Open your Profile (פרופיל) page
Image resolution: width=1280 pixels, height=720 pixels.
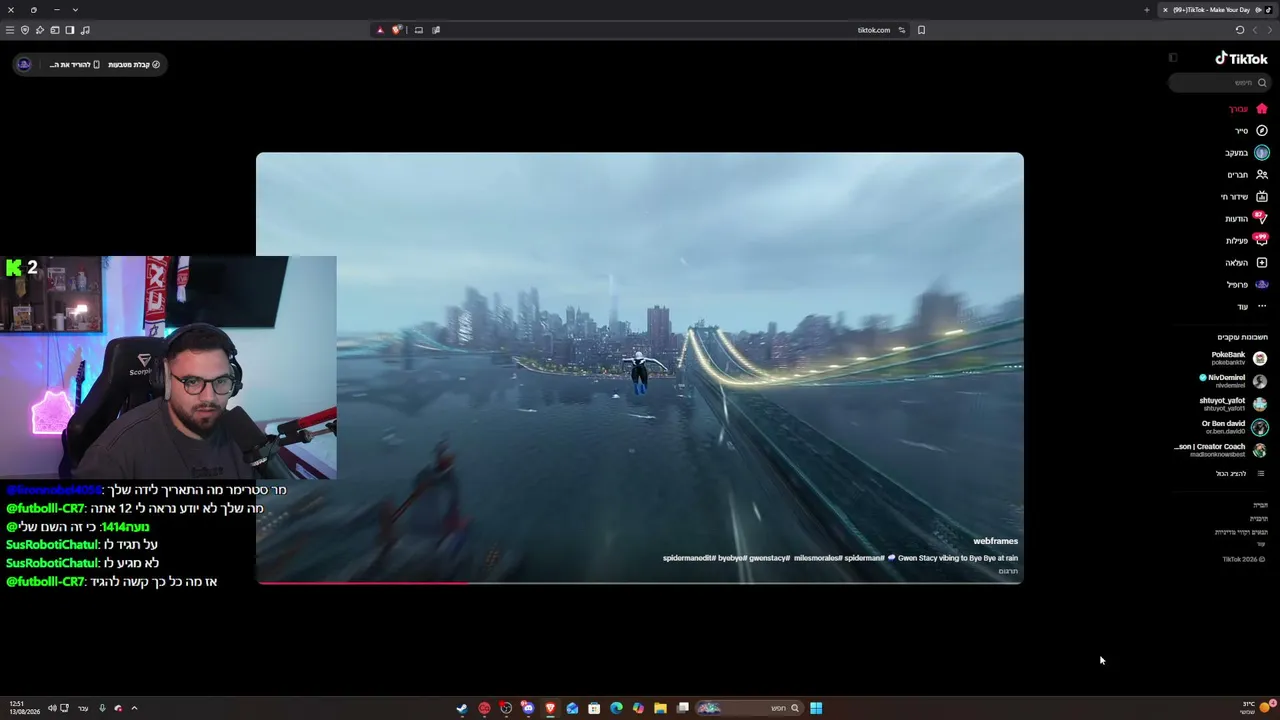pyautogui.click(x=1247, y=285)
